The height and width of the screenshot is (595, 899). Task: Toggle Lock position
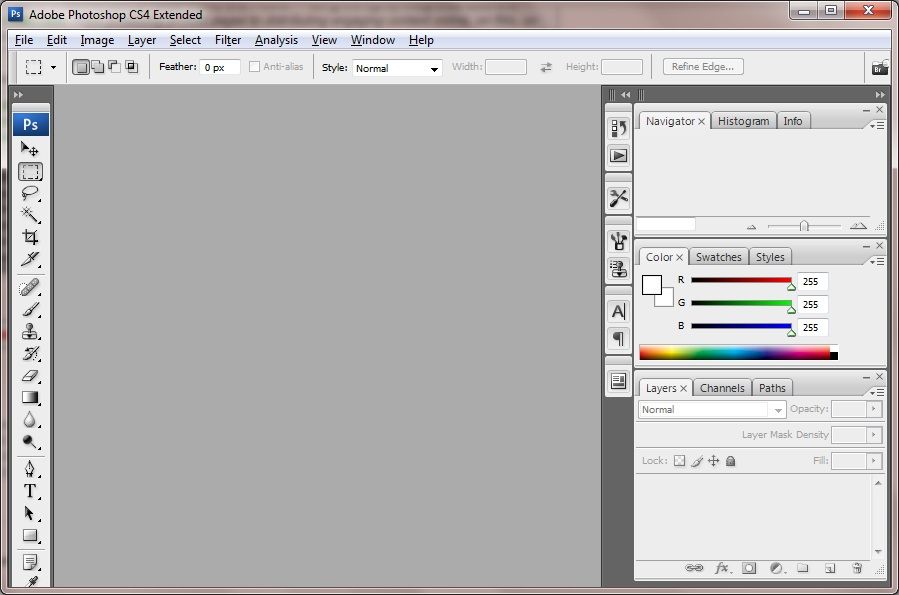(713, 461)
